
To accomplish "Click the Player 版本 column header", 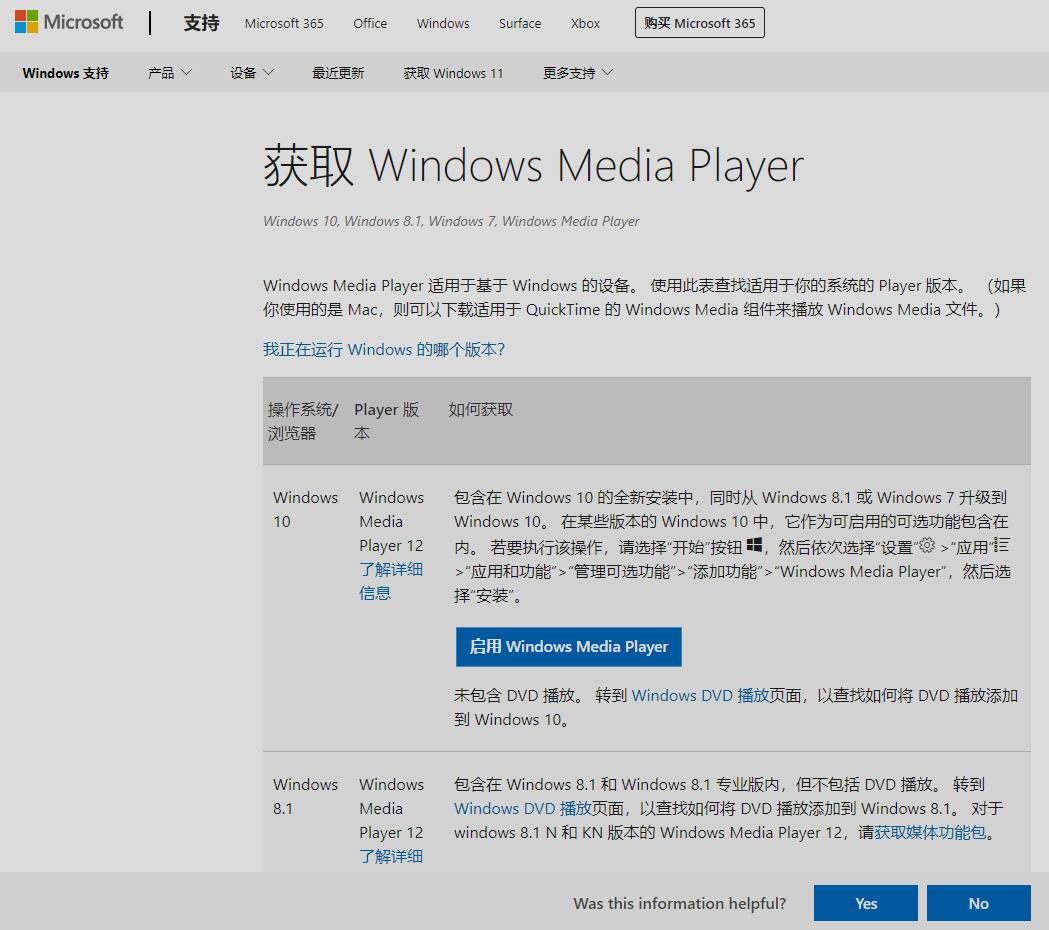I will point(386,422).
